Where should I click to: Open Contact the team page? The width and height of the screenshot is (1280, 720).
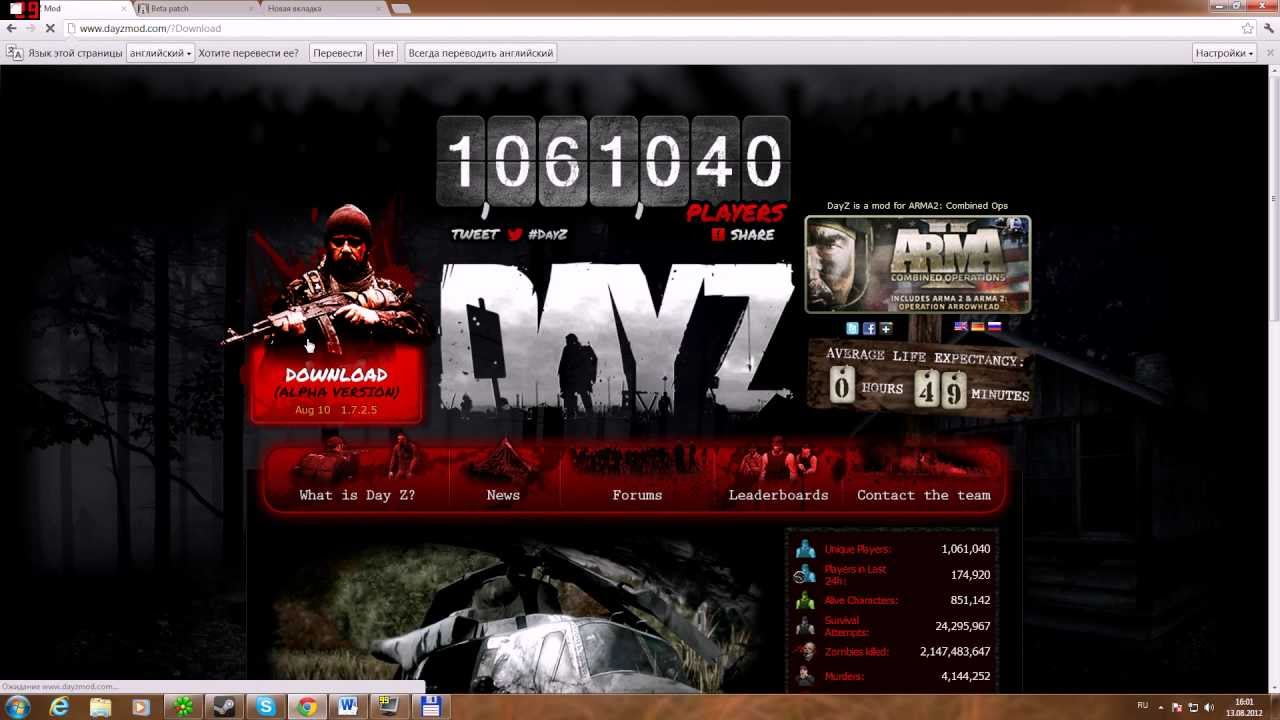click(x=924, y=495)
